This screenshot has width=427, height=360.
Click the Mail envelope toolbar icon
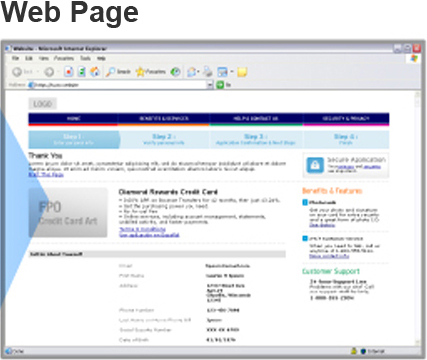[191, 72]
